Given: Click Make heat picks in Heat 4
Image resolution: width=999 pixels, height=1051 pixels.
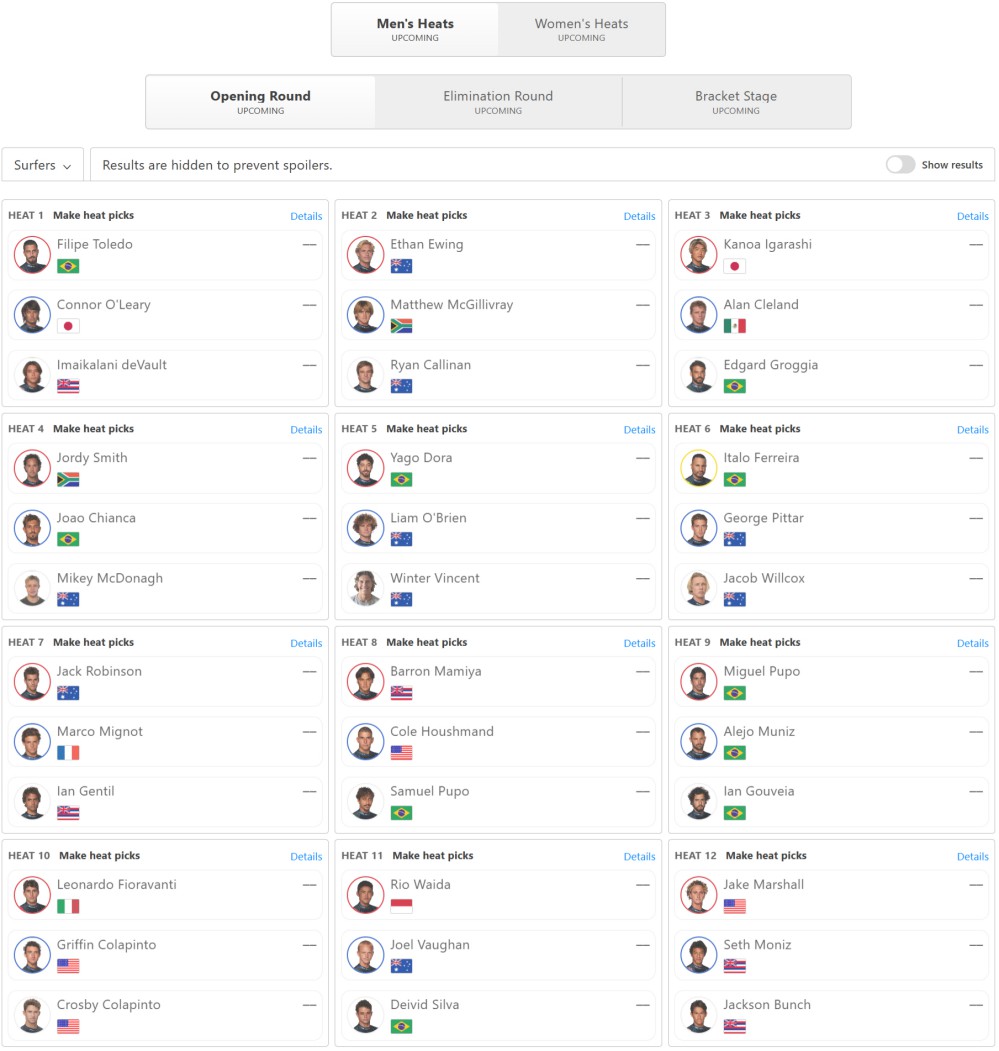Looking at the screenshot, I should 93,428.
